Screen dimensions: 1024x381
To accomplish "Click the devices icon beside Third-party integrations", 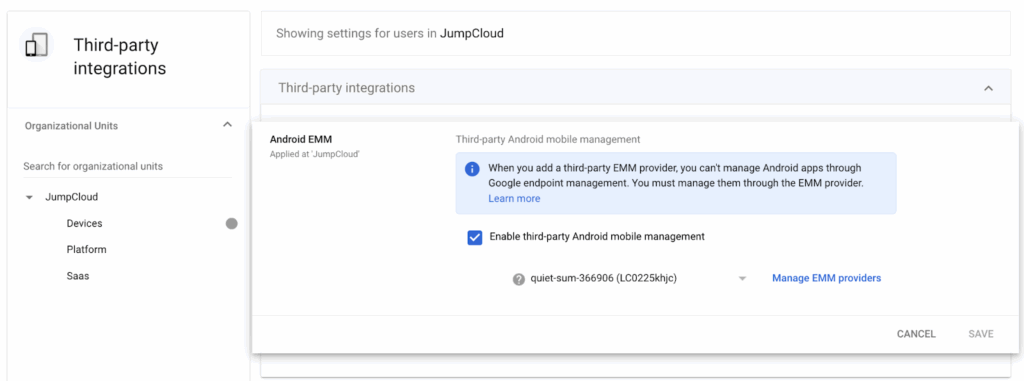I will (37, 46).
